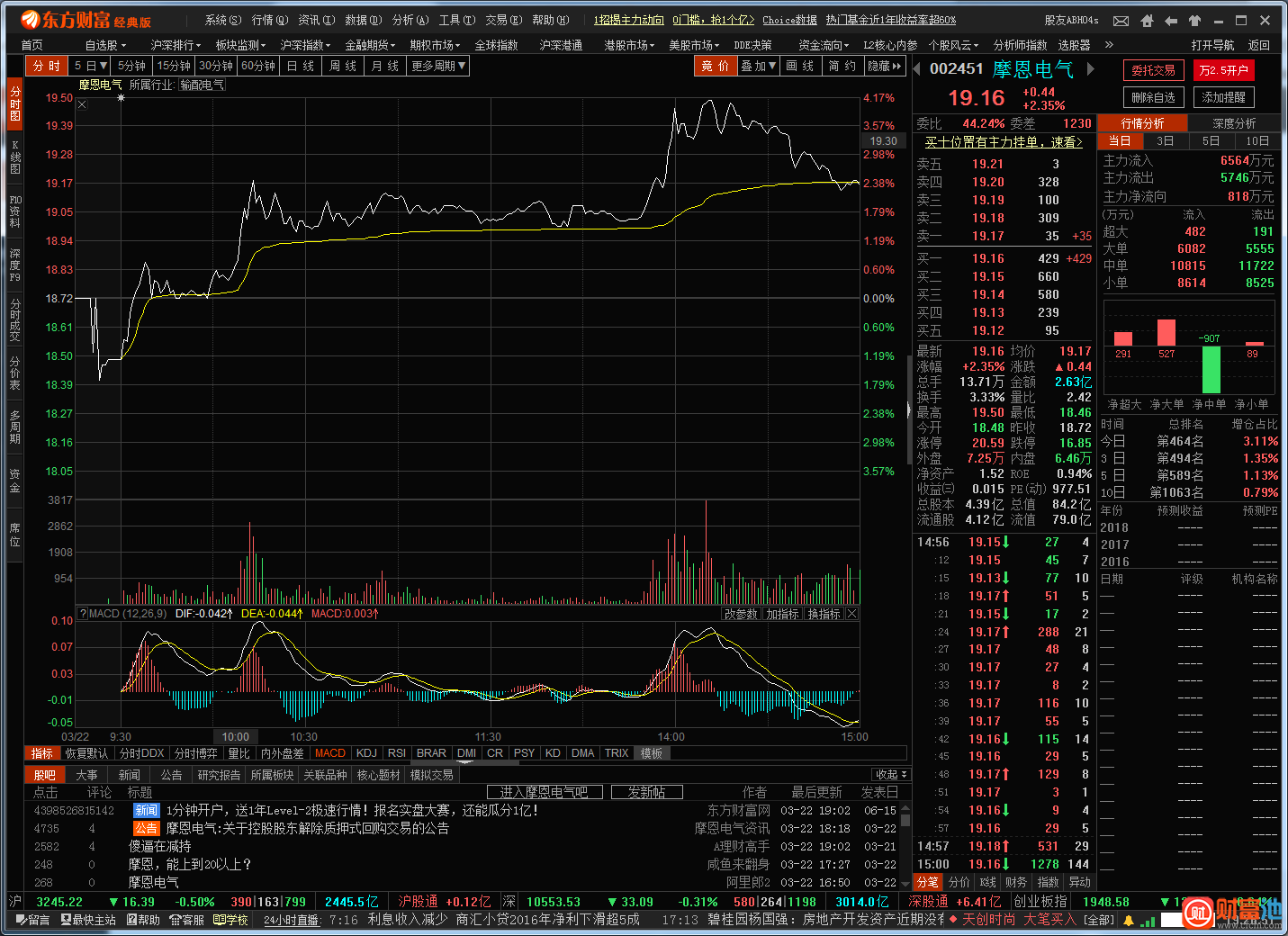Screen dimensions: 1288x936
Task: Open the 东方财富 logo at the top left
Action: pyautogui.click(x=85, y=20)
